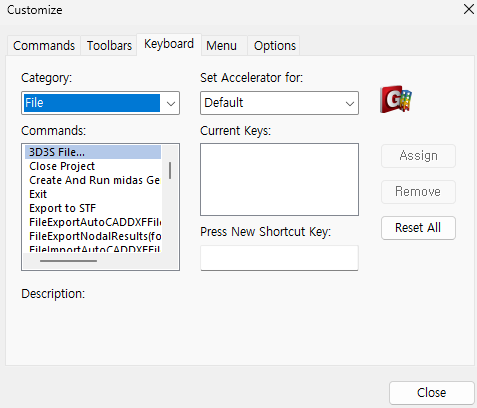
Task: Click the Close button at bottom
Action: [431, 393]
